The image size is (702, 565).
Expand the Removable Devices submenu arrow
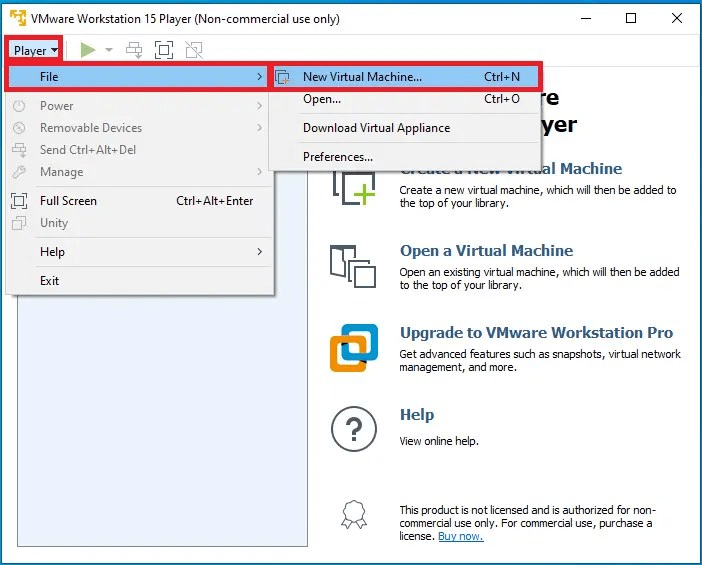260,128
